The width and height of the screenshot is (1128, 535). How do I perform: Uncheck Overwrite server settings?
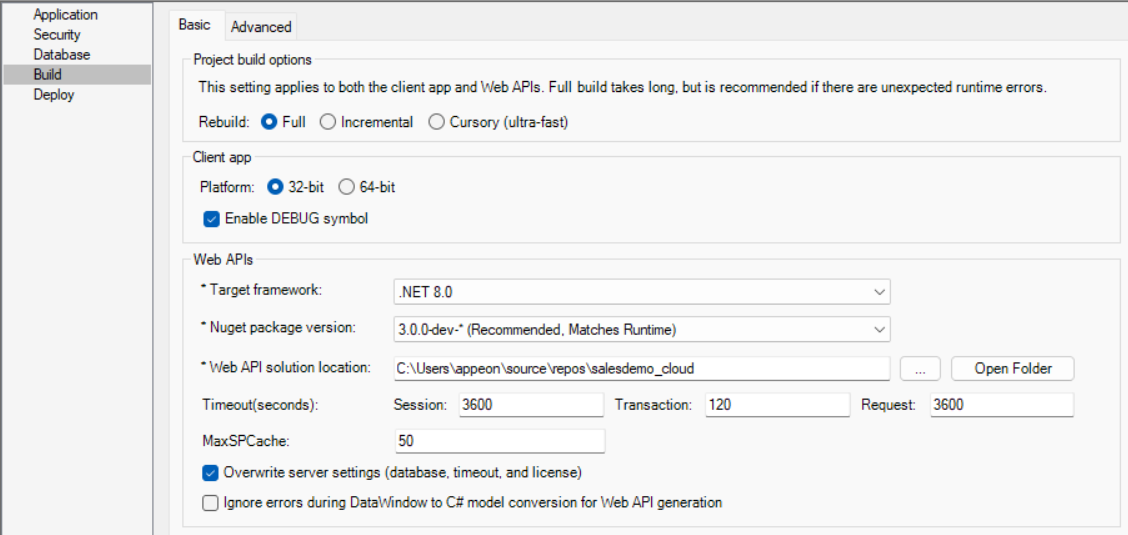pos(211,473)
